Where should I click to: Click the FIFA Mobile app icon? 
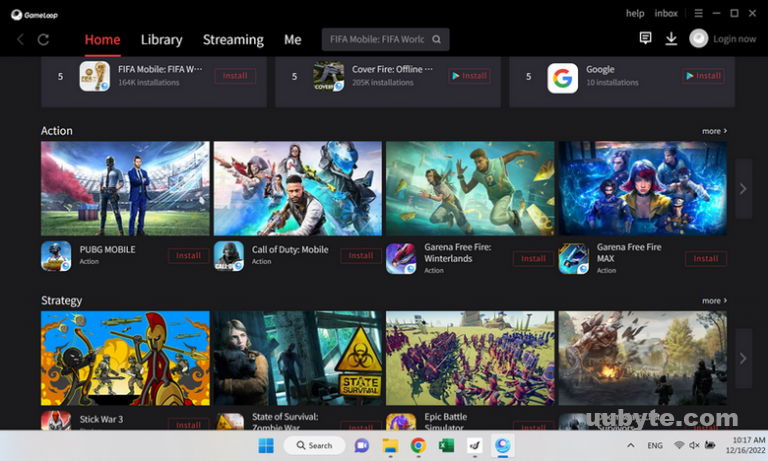(x=95, y=76)
